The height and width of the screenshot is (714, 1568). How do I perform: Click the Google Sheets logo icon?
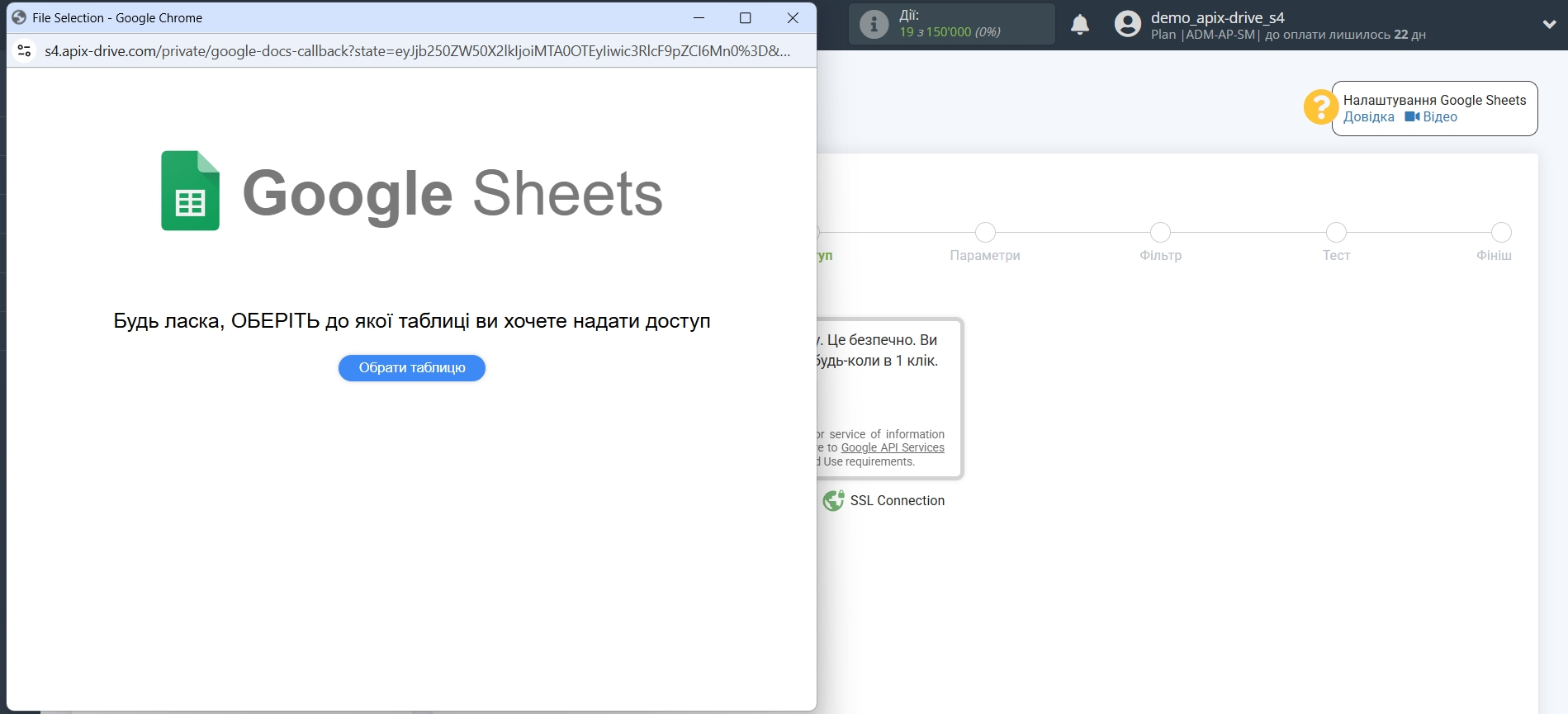tap(190, 191)
